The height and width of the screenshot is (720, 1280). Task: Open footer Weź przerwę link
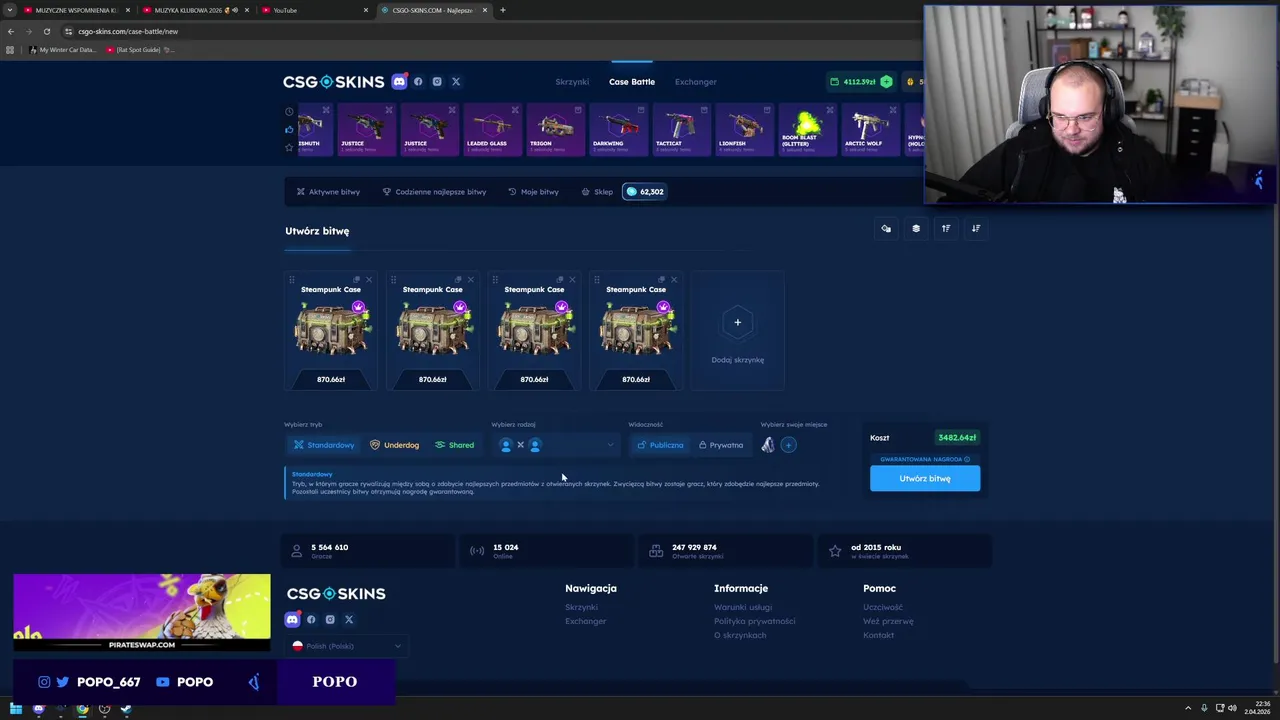[888, 621]
